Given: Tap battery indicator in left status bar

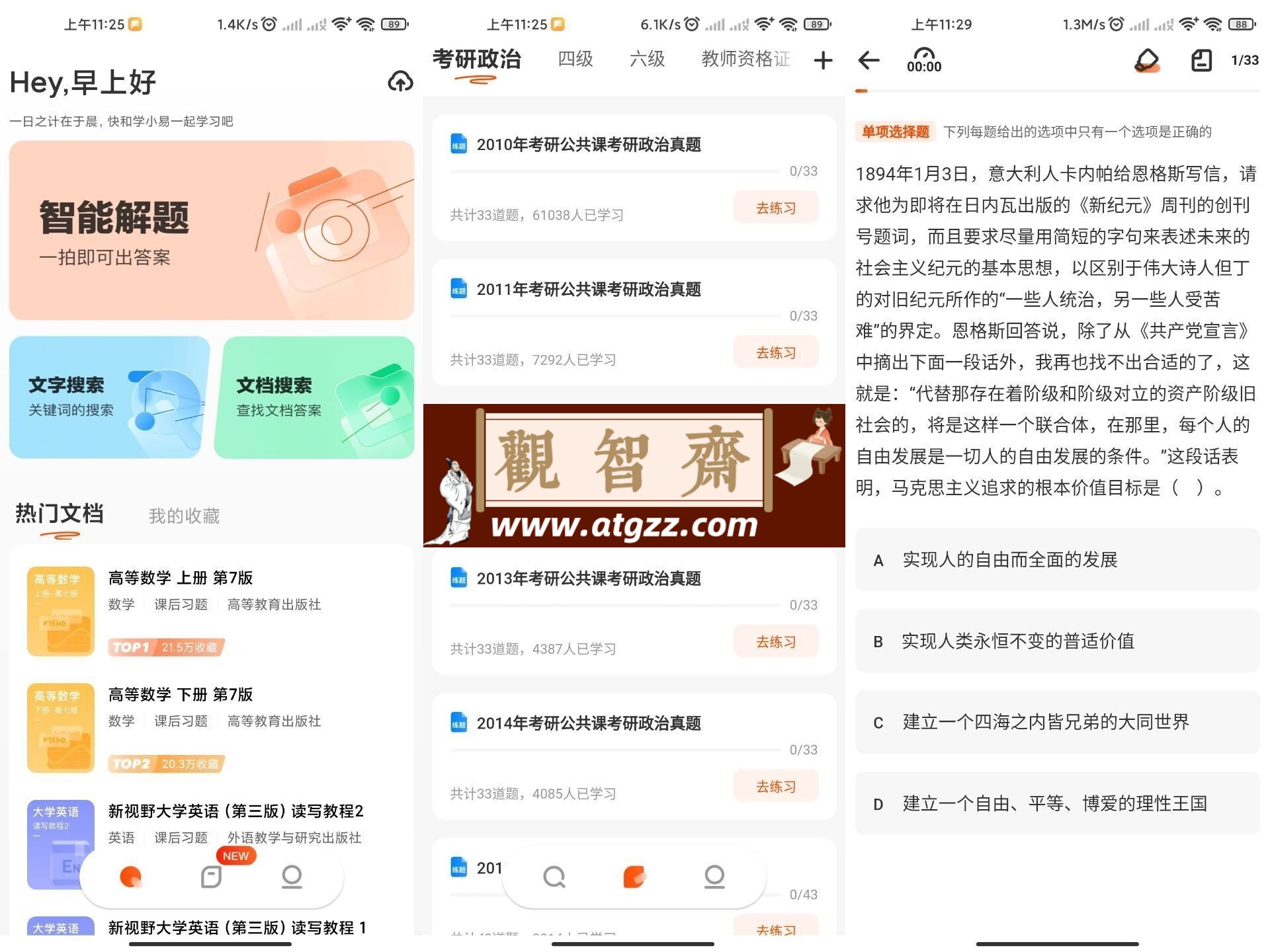Looking at the screenshot, I should click(x=395, y=24).
